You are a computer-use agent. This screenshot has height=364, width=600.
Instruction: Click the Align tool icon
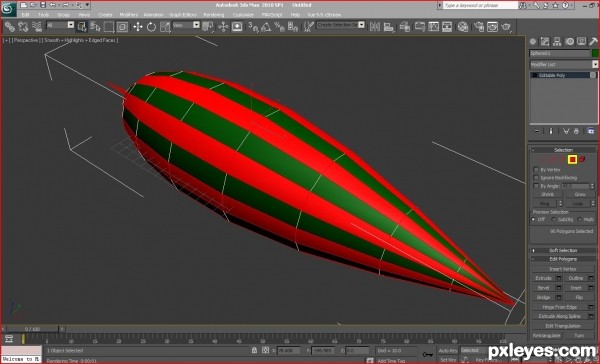(388, 26)
